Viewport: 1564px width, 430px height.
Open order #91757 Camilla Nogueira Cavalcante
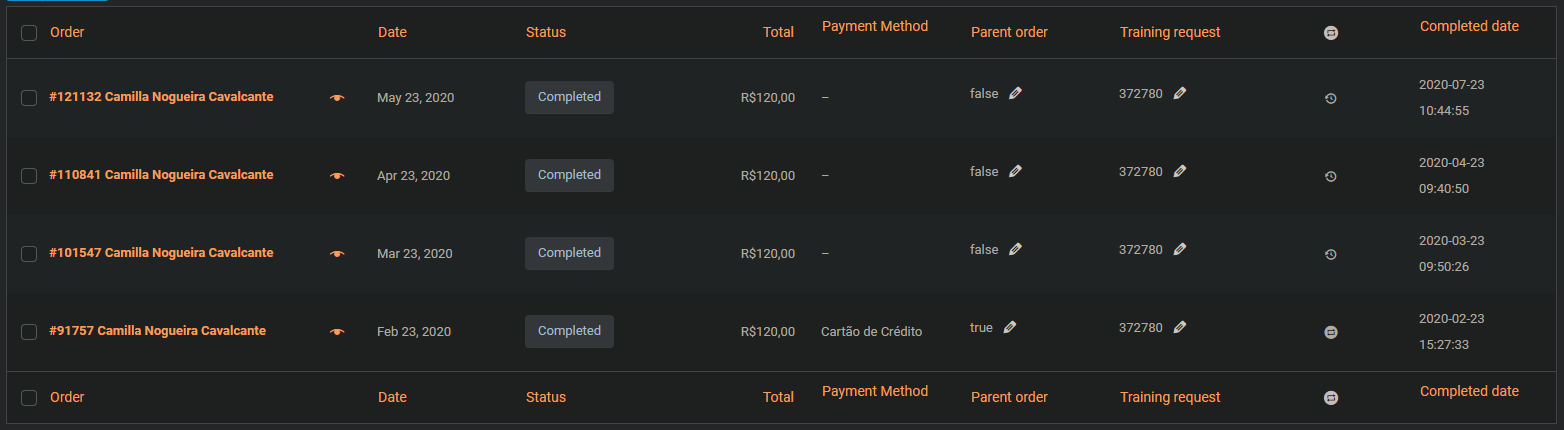click(157, 331)
